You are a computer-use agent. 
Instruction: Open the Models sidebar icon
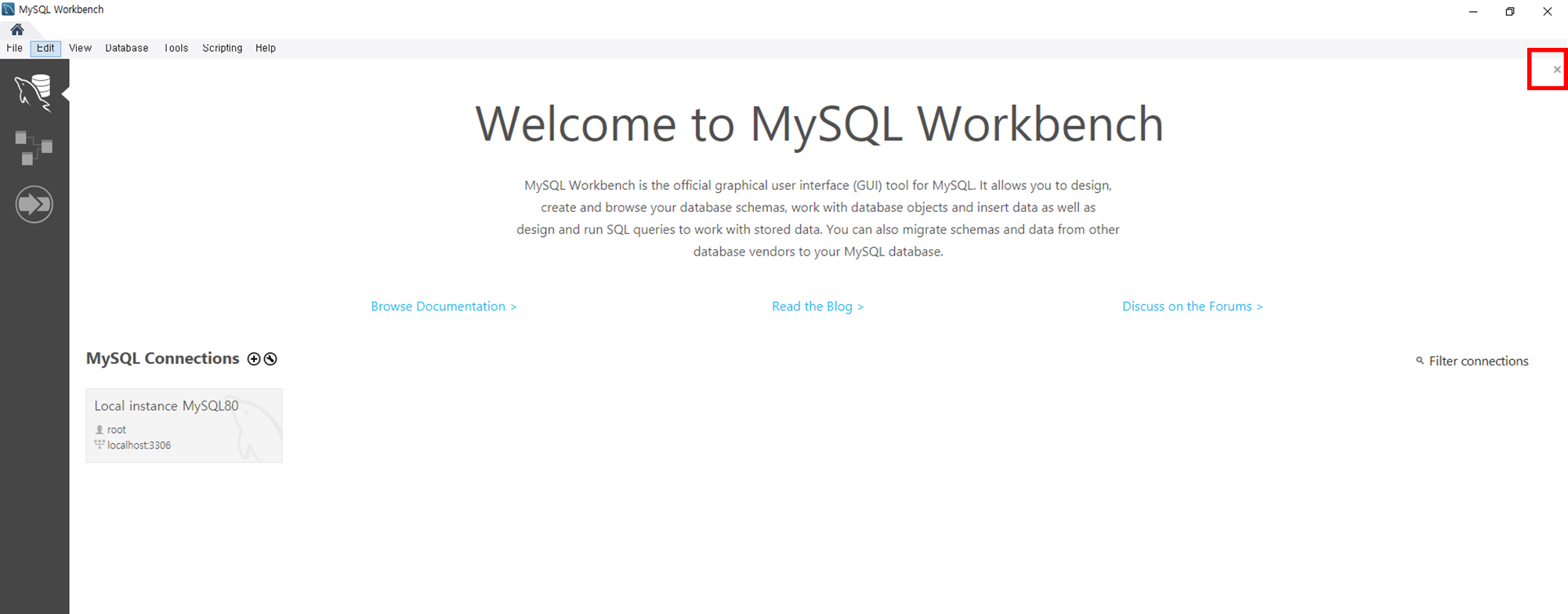click(34, 147)
